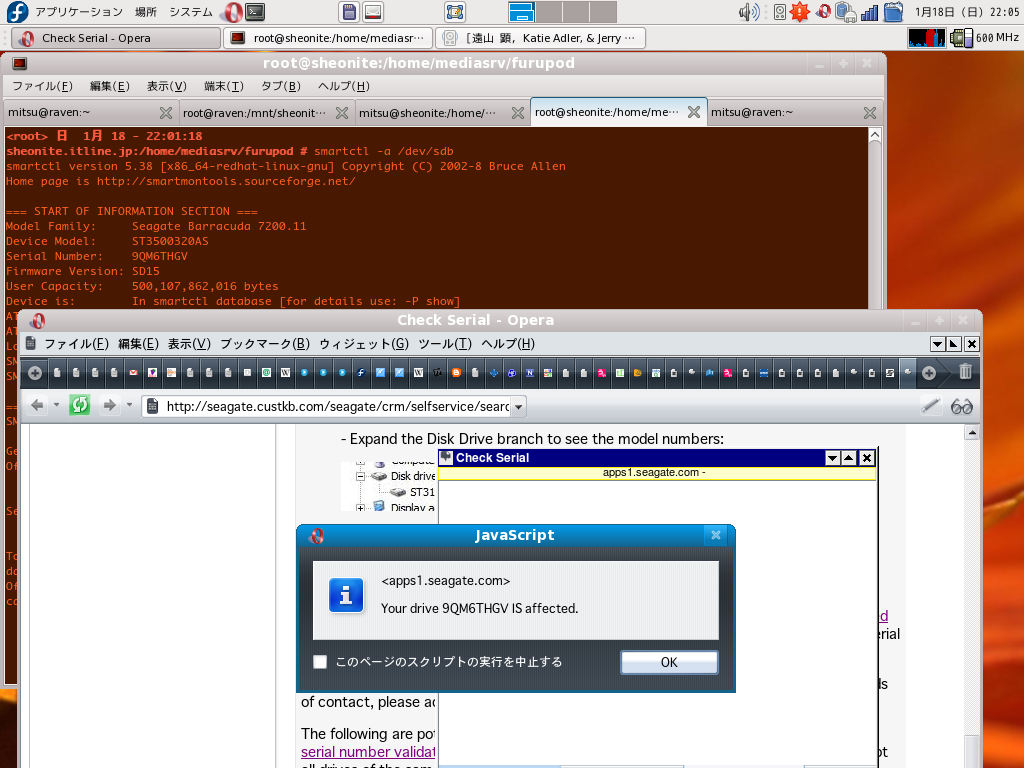This screenshot has width=1024, height=768.
Task: Click the Opera trash can icon
Action: click(x=965, y=372)
